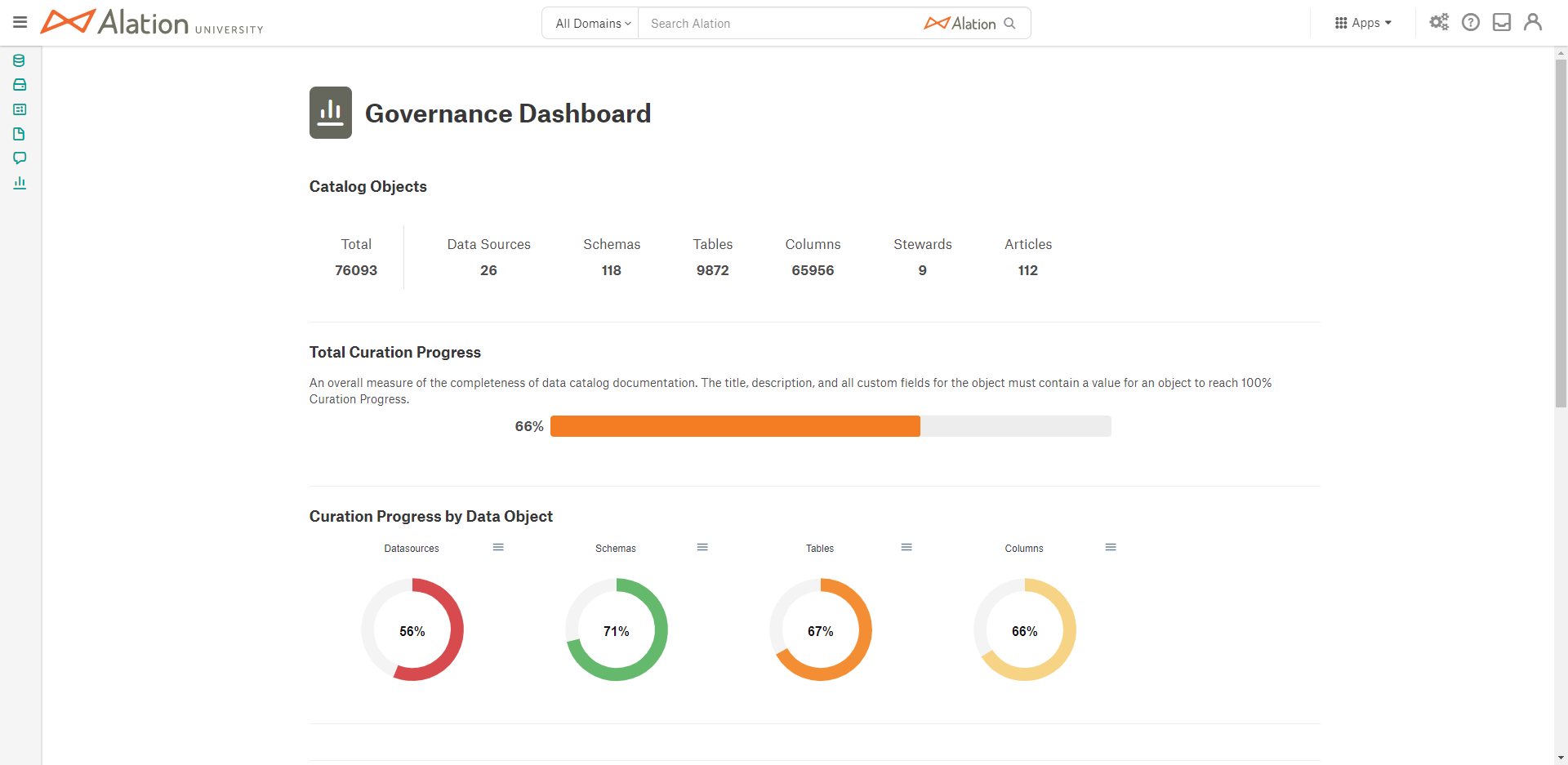Open the table list sidebar icon
This screenshot has width=1568, height=765.
point(20,109)
